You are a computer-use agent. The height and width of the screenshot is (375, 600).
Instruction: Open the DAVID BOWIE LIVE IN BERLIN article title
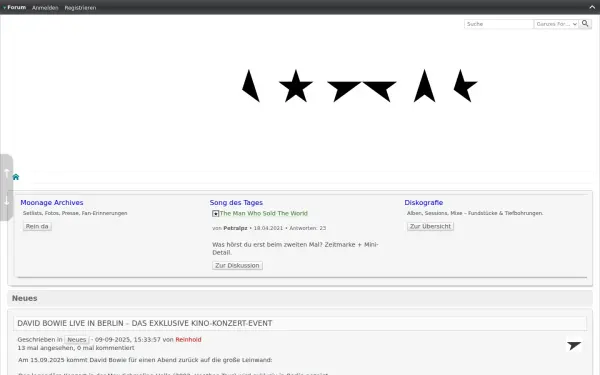tap(145, 323)
